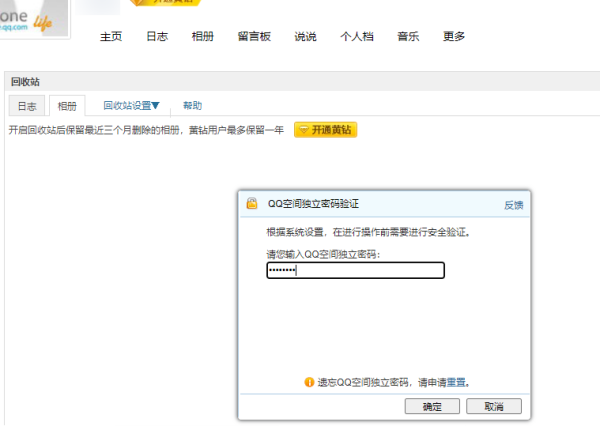
Task: Cancel the dialog with 取消
Action: click(x=494, y=406)
